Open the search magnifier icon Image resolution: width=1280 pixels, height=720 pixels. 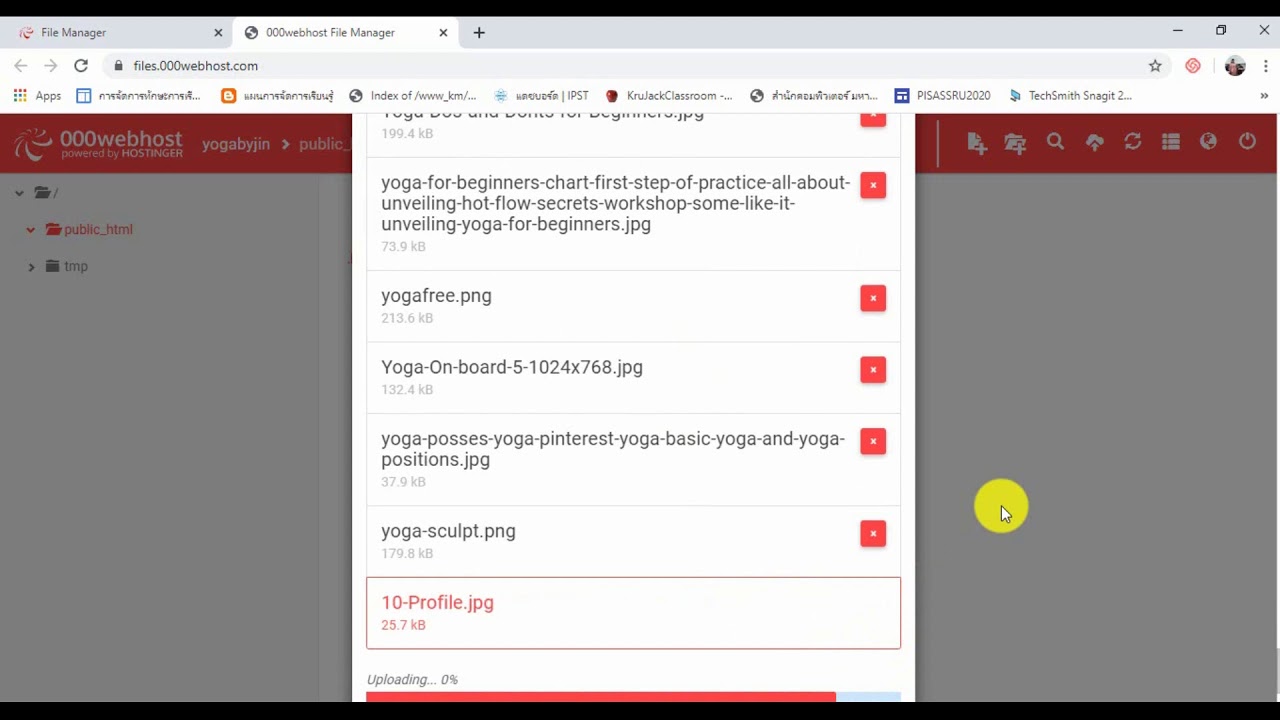pos(1055,142)
